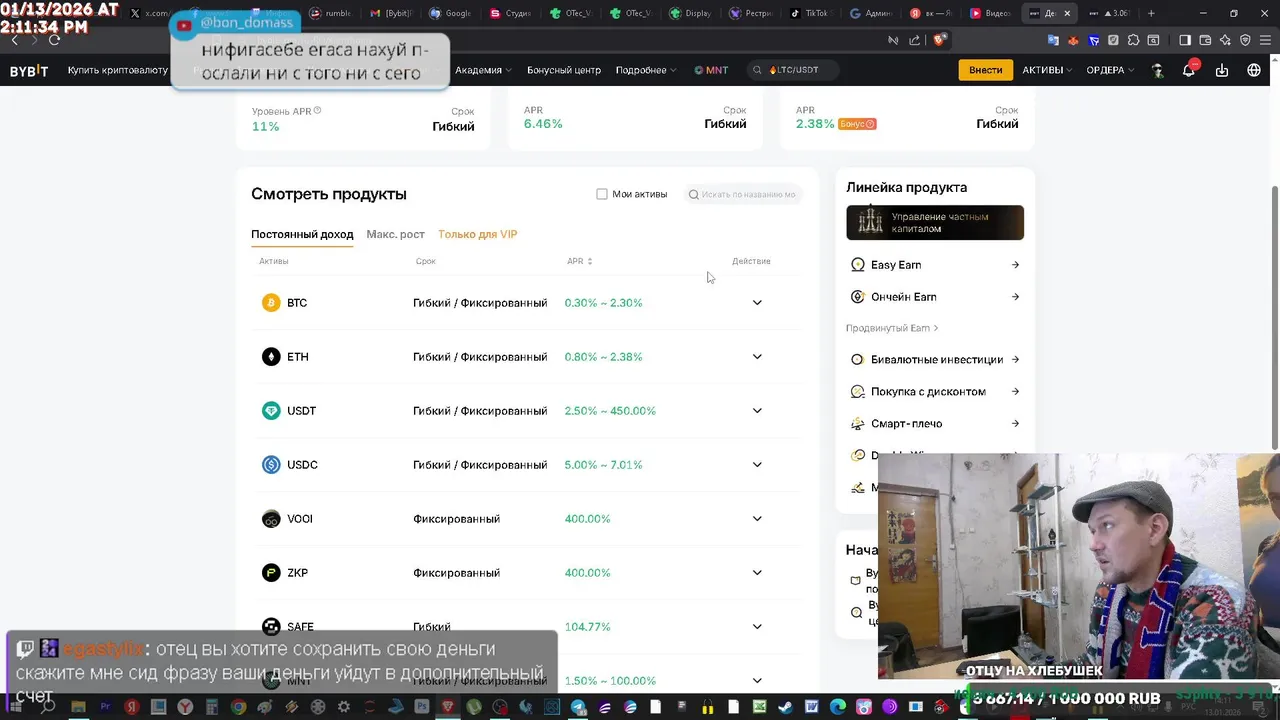Viewport: 1280px width, 720px height.
Task: Expand the VOOI product row
Action: pyautogui.click(x=757, y=518)
